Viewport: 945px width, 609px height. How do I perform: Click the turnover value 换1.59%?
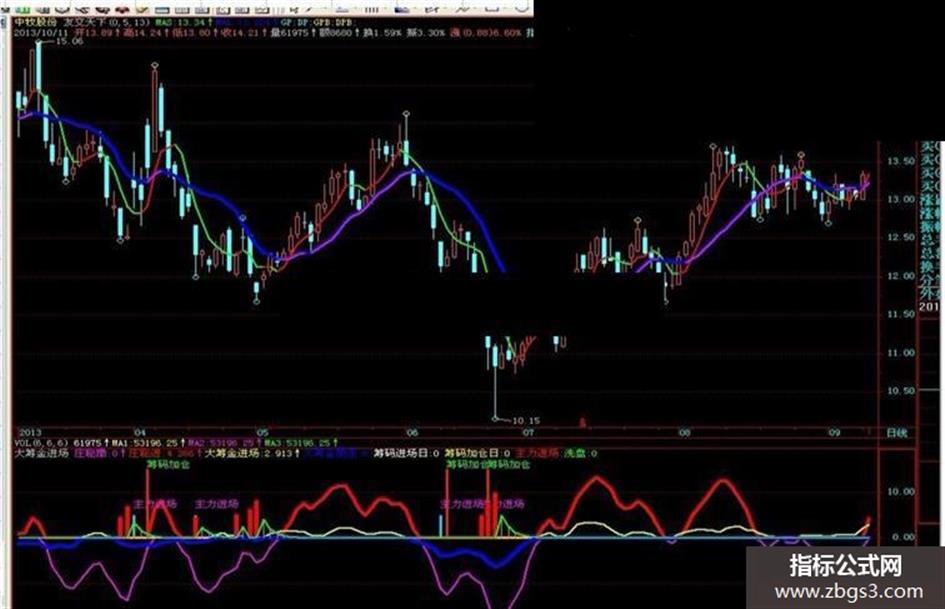click(x=382, y=33)
